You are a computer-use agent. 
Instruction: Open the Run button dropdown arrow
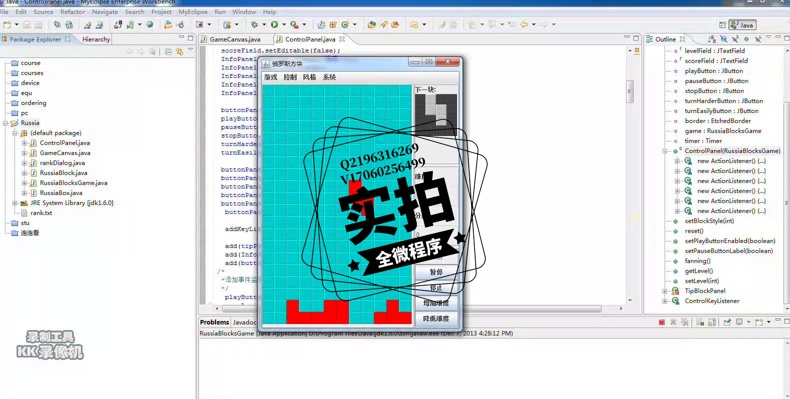pos(284,24)
